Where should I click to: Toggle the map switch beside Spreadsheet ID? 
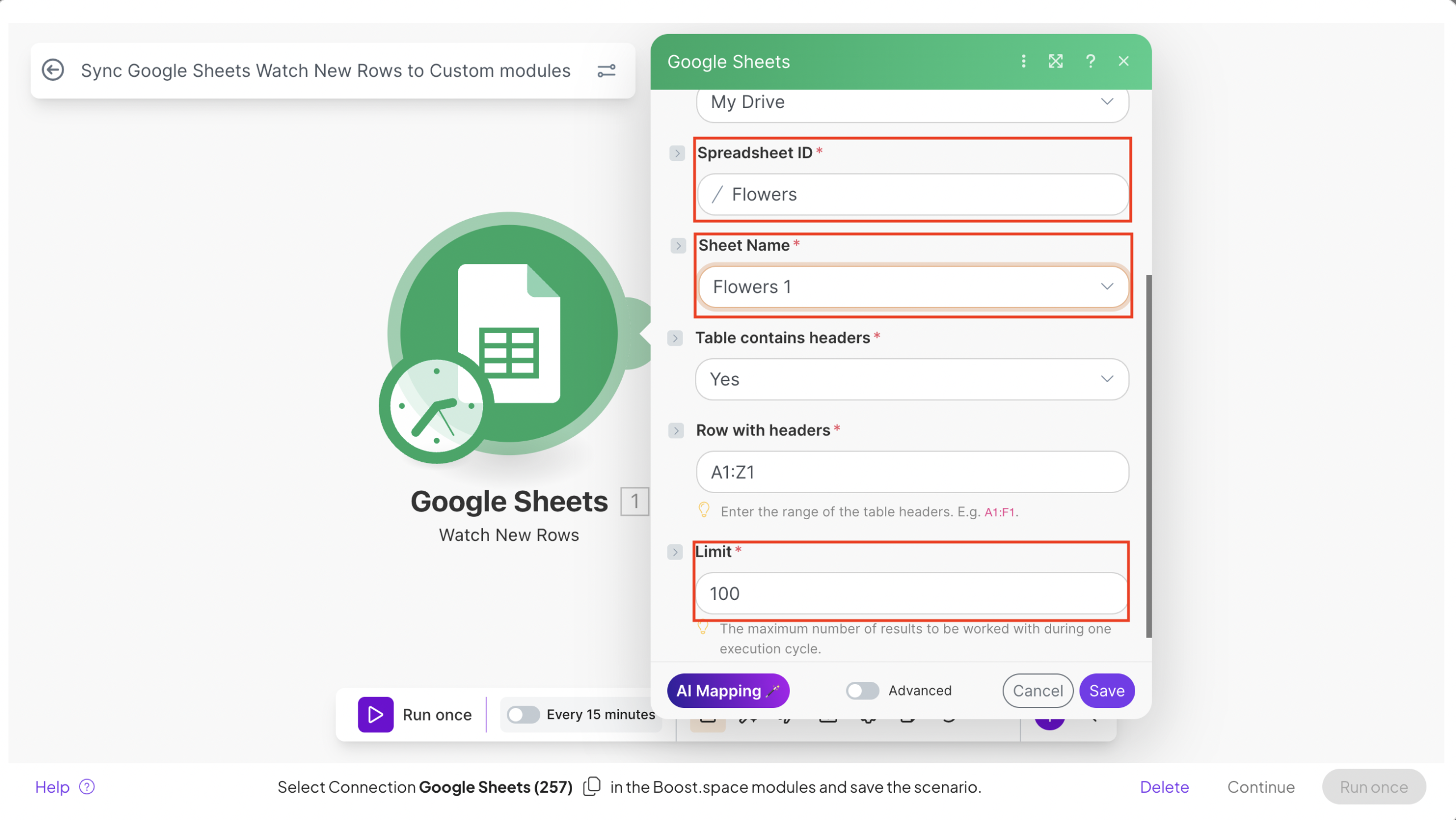pyautogui.click(x=677, y=153)
